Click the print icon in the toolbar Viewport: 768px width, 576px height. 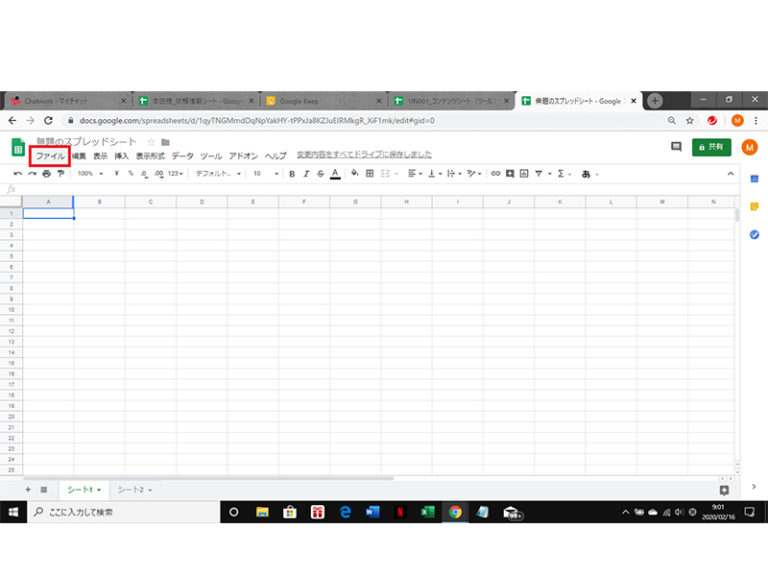click(46, 173)
